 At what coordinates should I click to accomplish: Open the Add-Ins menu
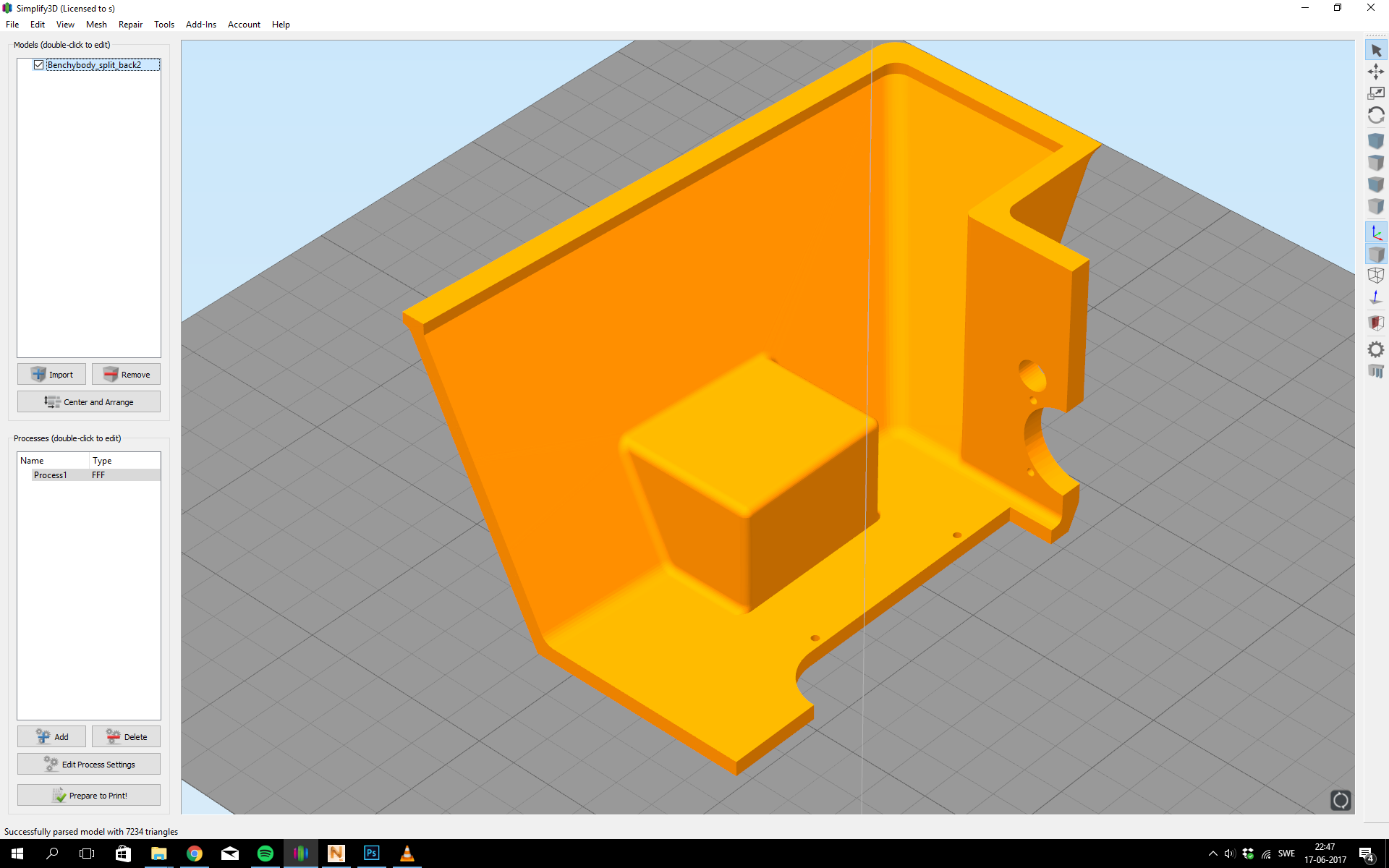pos(201,25)
